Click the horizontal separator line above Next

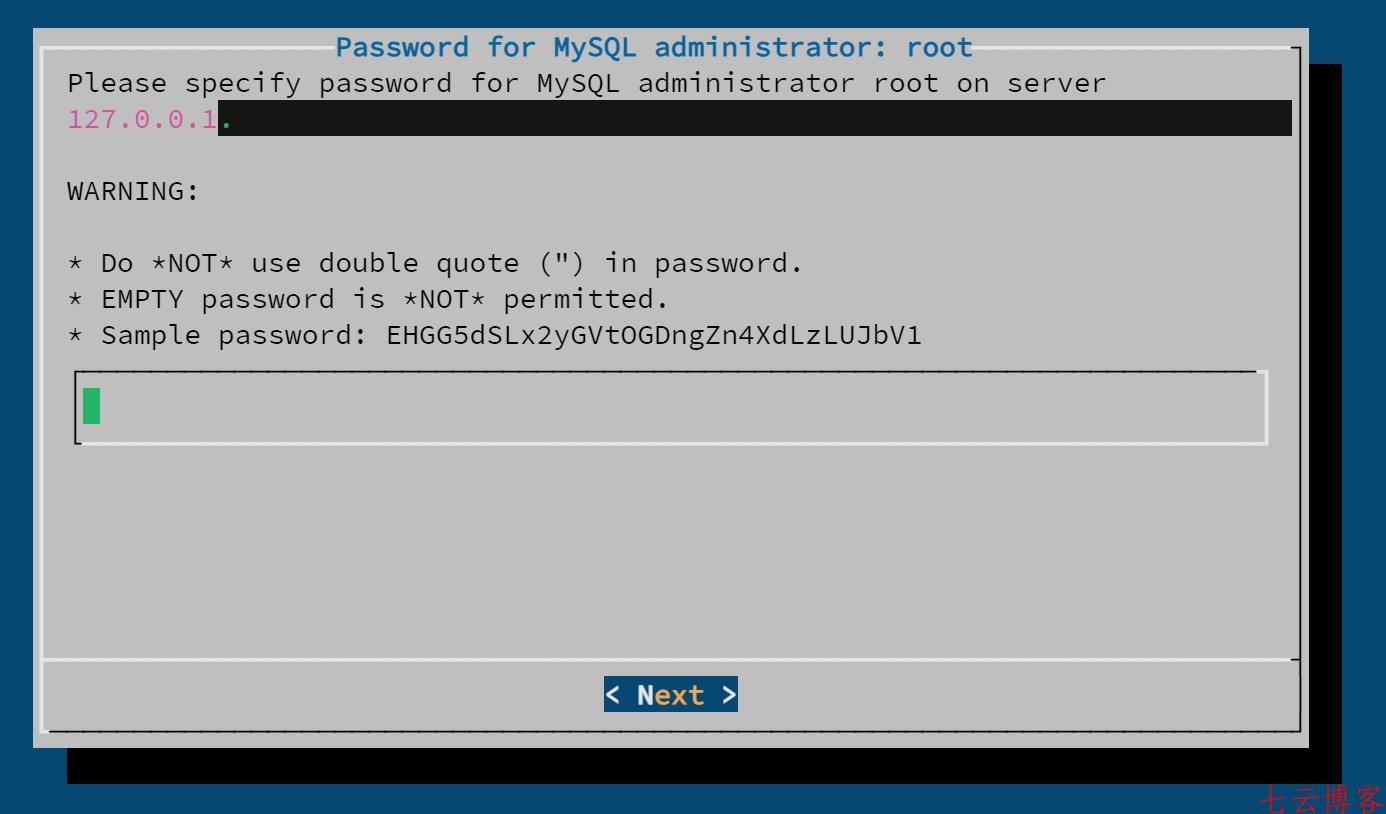pos(671,660)
